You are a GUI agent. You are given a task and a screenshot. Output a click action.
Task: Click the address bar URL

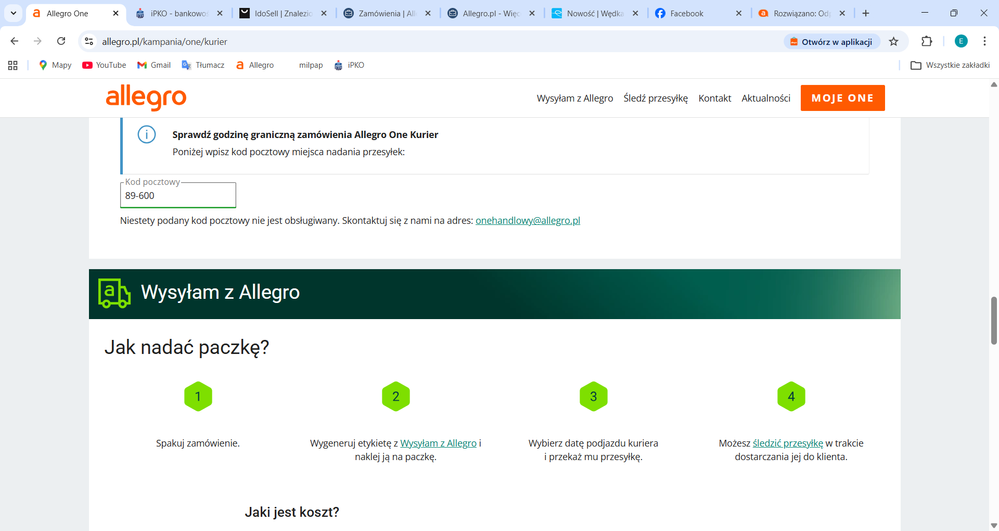coord(164,41)
